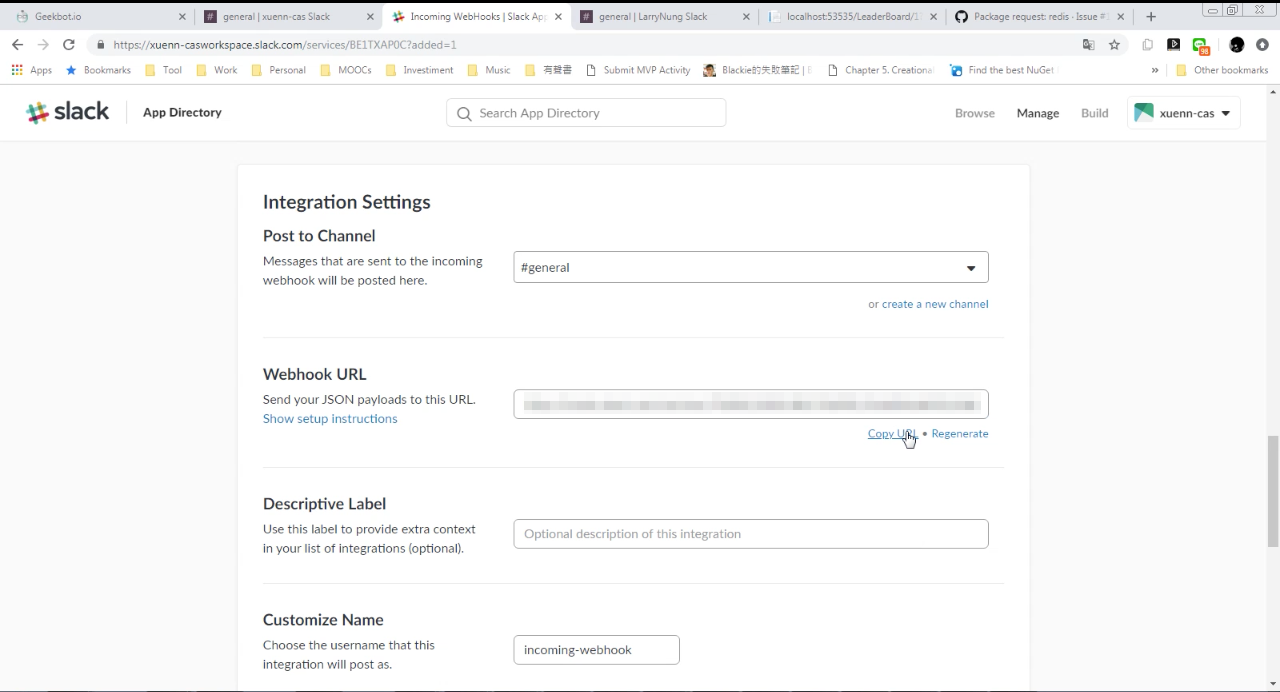Open Find the best NuGet bookmark
The height and width of the screenshot is (692, 1280).
[1002, 70]
